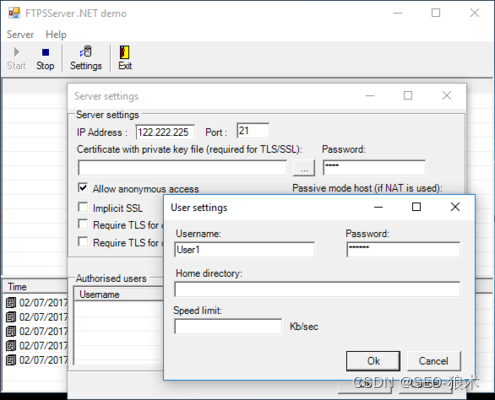Click the last log entry's document icon
This screenshot has height=400, width=495.
pyautogui.click(x=11, y=360)
